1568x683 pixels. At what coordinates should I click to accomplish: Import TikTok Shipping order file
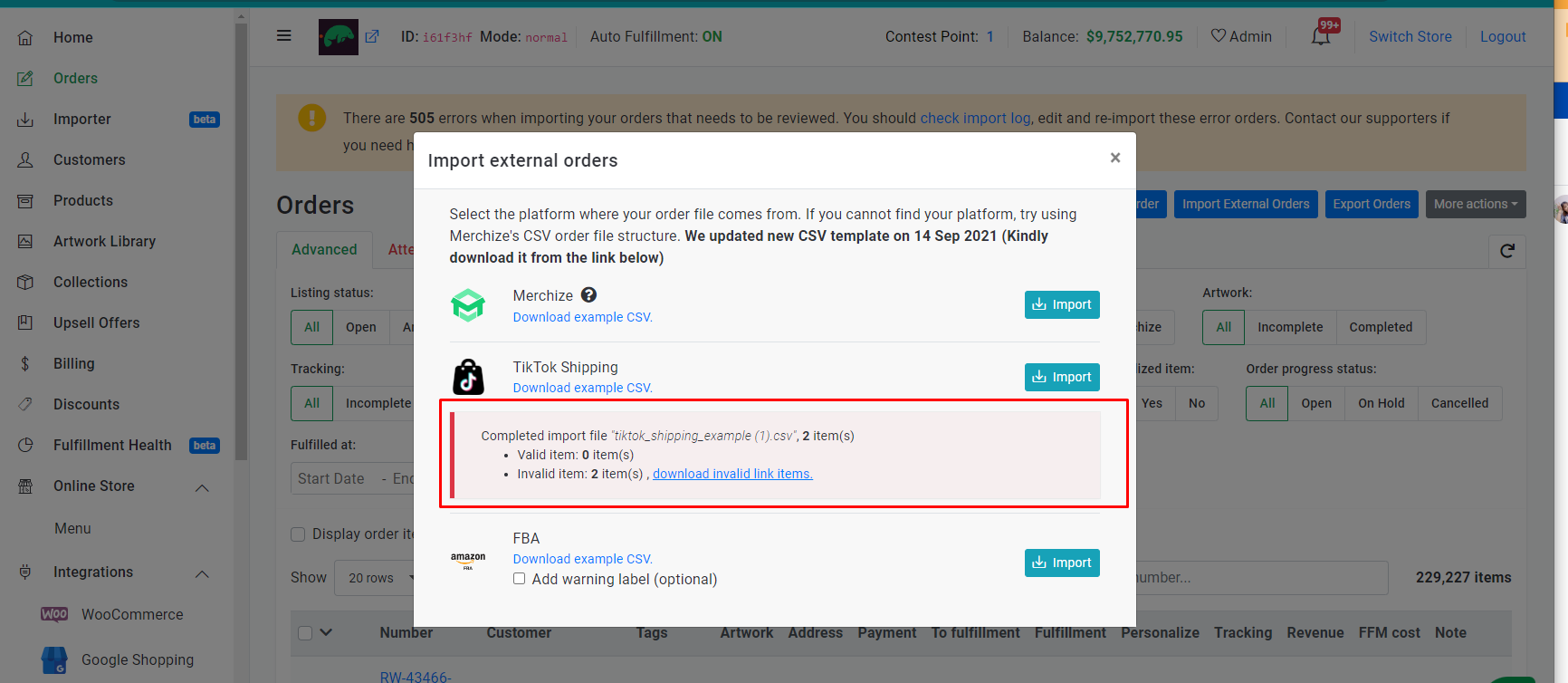(x=1062, y=377)
